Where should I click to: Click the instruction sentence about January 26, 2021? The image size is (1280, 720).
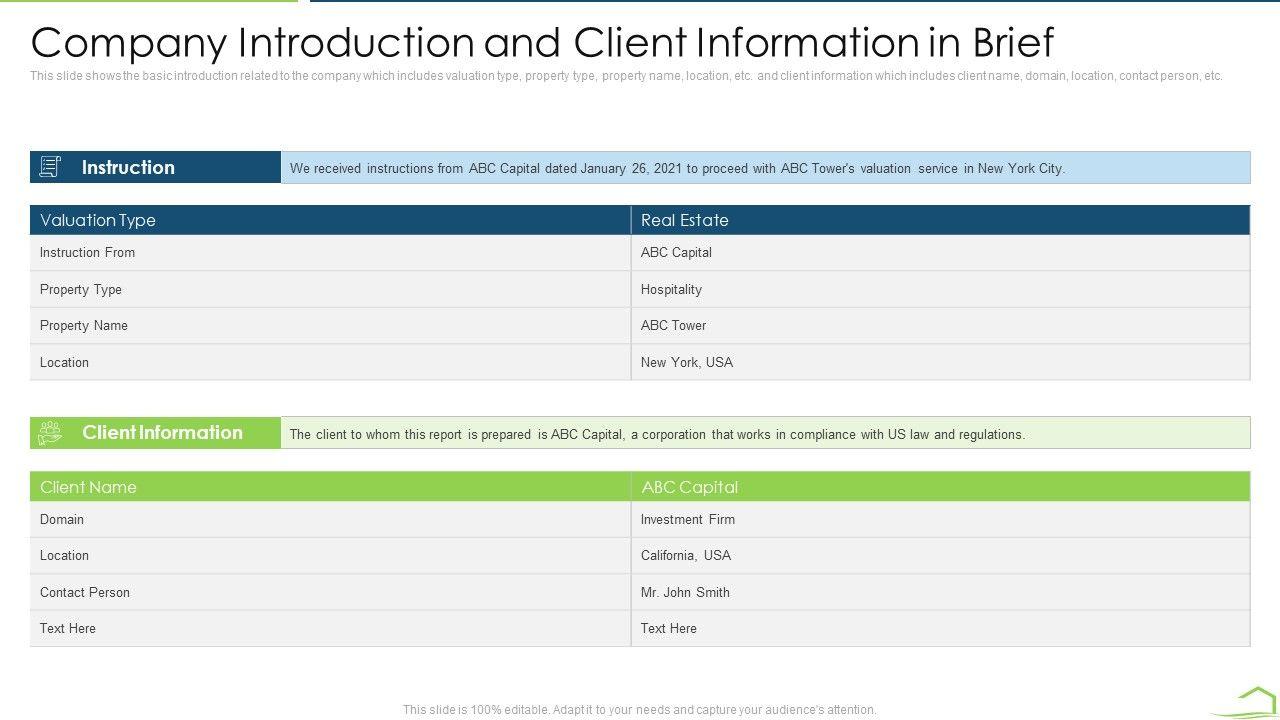click(677, 169)
